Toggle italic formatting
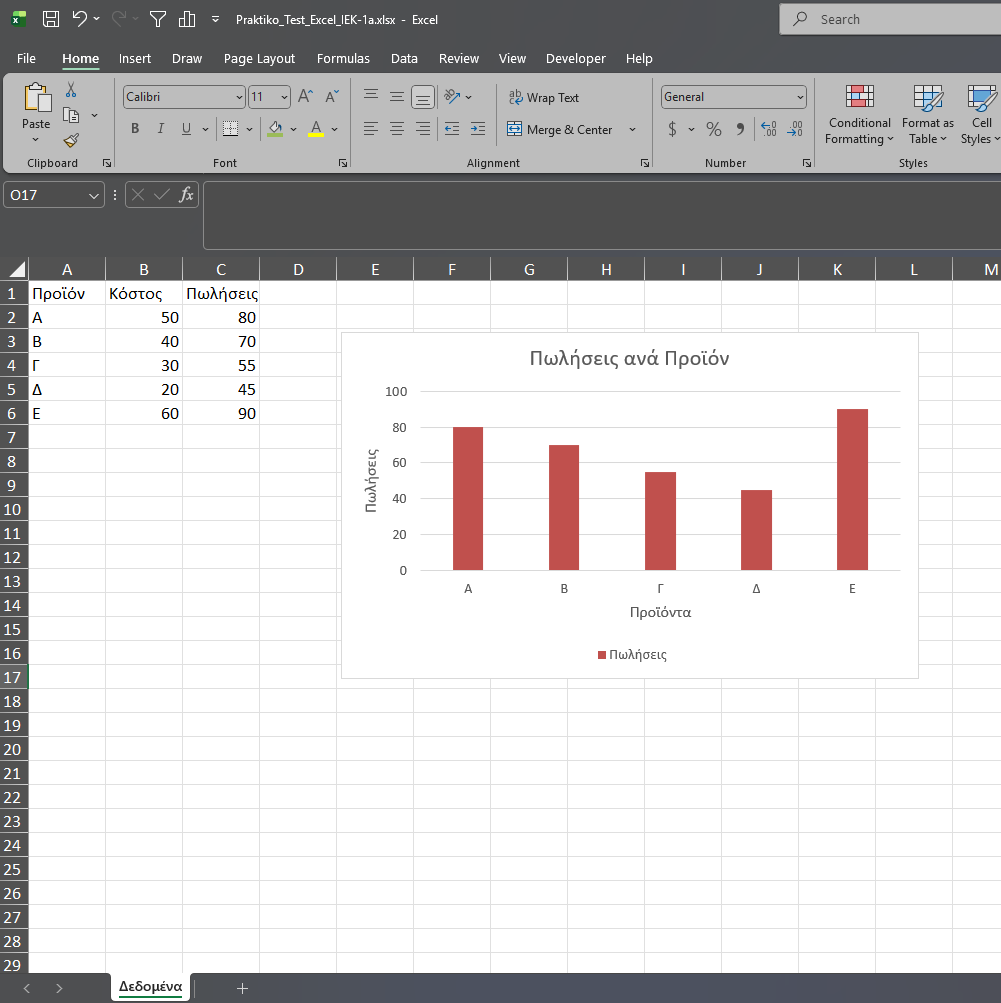This screenshot has width=1001, height=1003. coord(161,129)
